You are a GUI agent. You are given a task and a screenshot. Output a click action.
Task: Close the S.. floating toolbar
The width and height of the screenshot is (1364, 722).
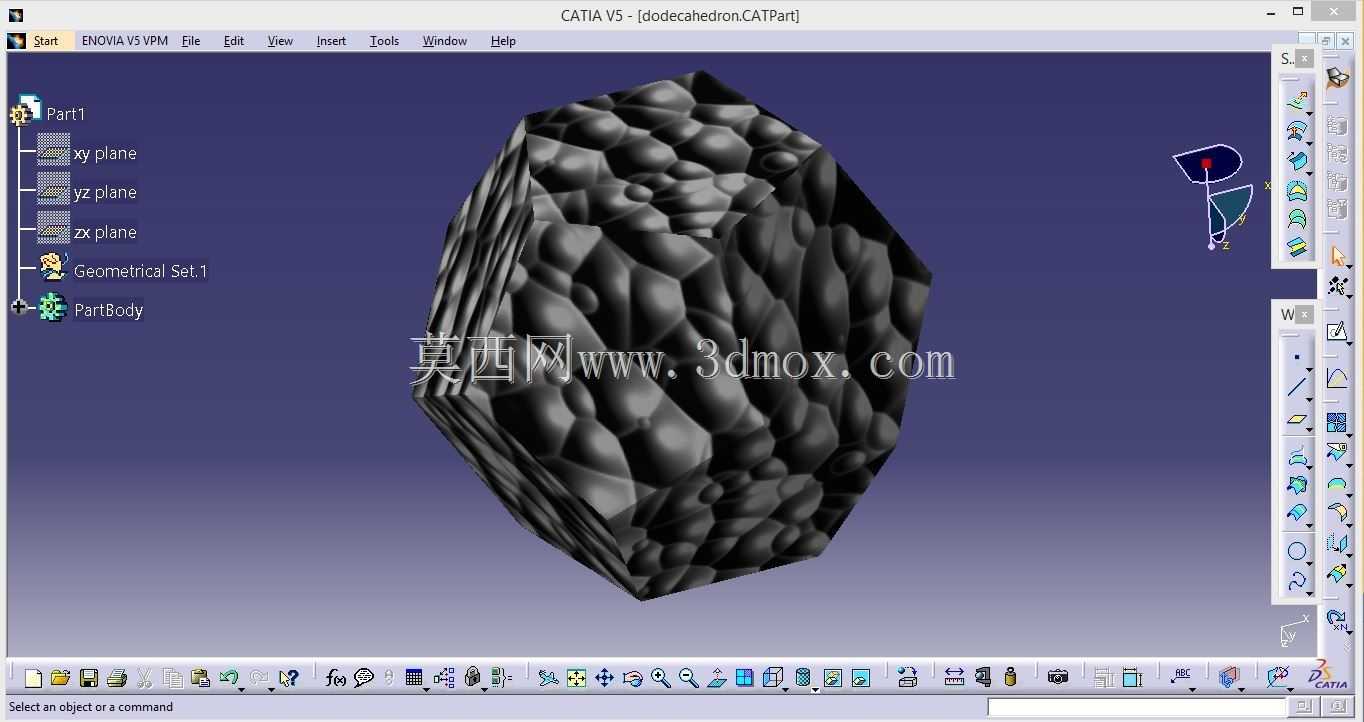coord(1304,59)
